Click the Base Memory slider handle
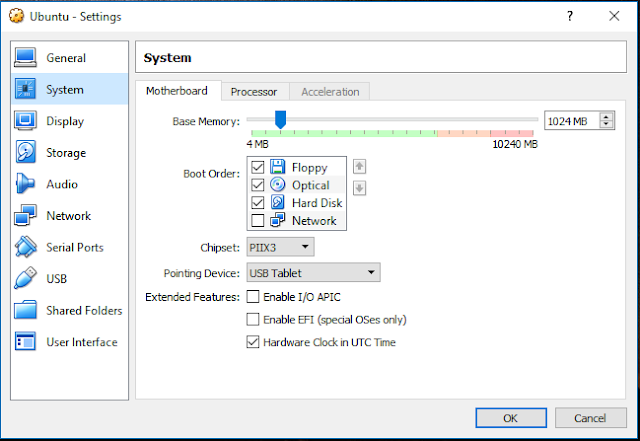This screenshot has height=441, width=640. (x=280, y=119)
